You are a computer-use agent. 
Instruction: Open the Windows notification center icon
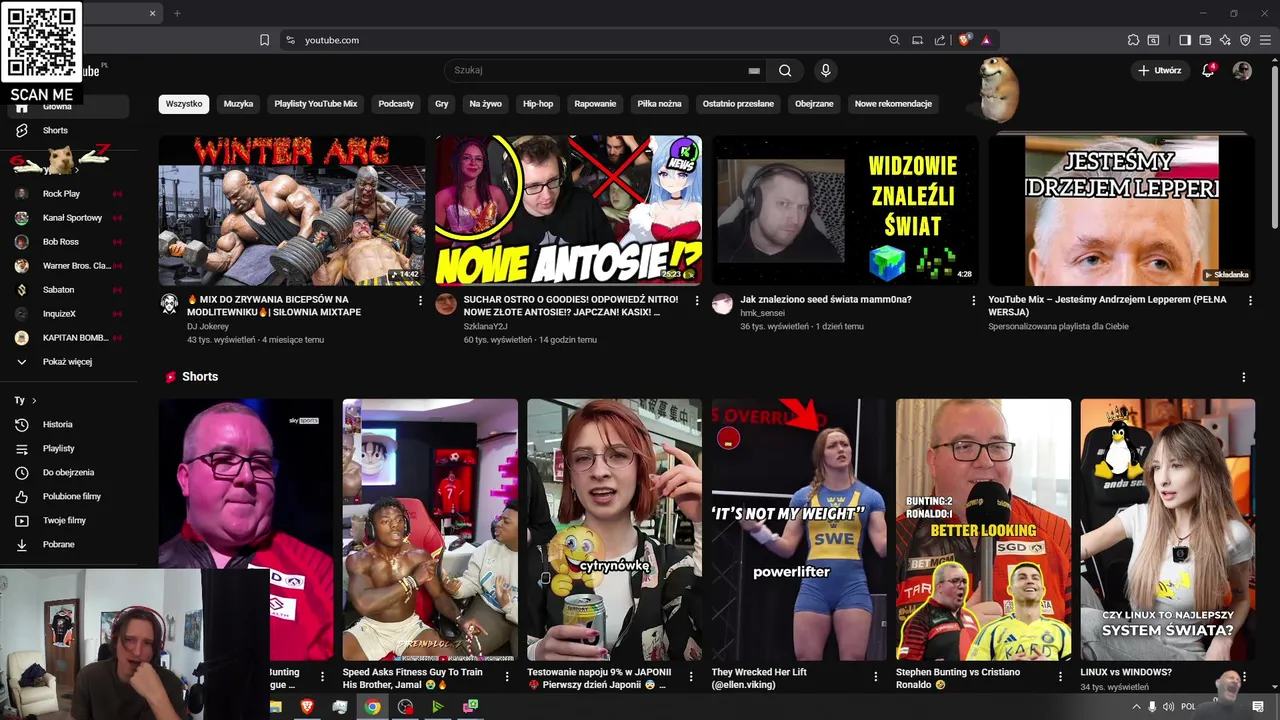click(1258, 707)
